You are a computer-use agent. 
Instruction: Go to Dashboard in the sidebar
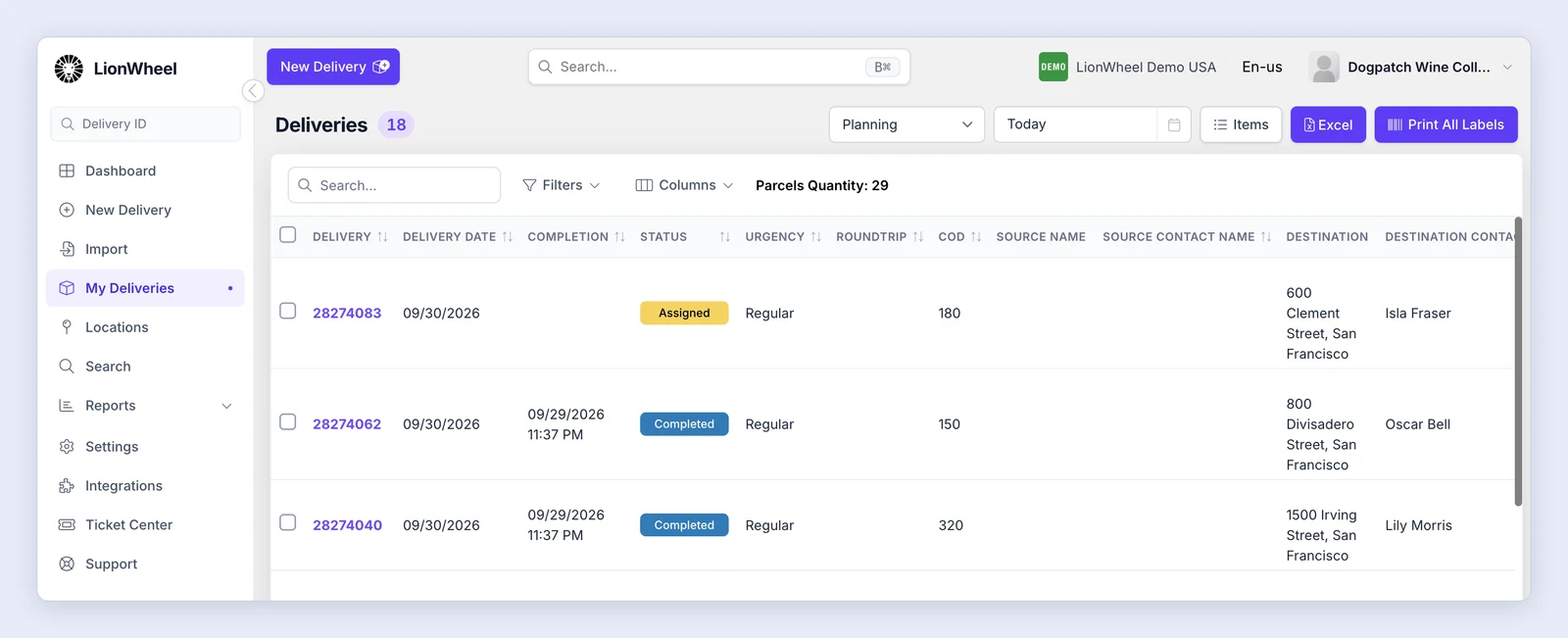145,171
